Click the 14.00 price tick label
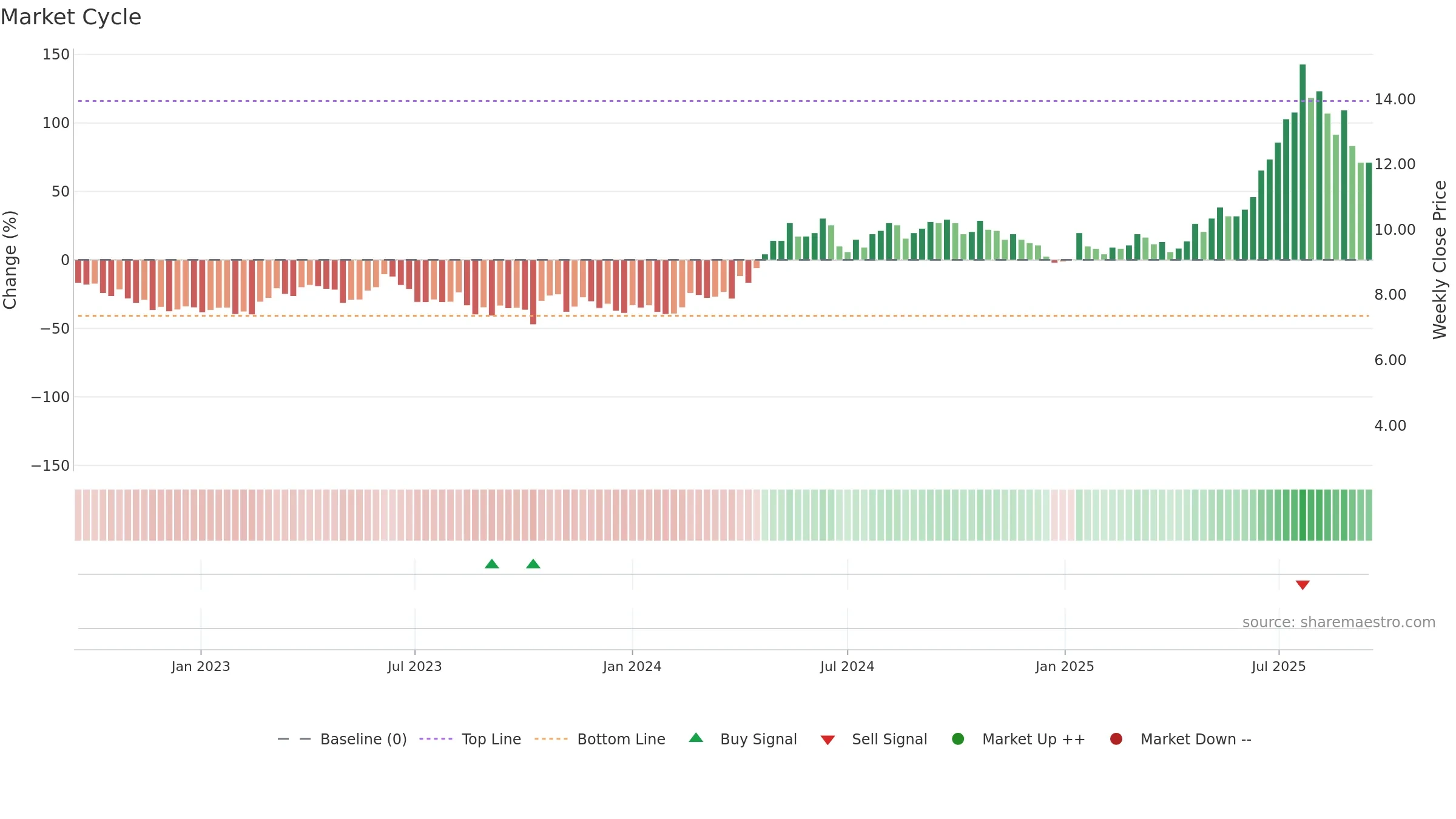The width and height of the screenshot is (1456, 819). (x=1395, y=99)
